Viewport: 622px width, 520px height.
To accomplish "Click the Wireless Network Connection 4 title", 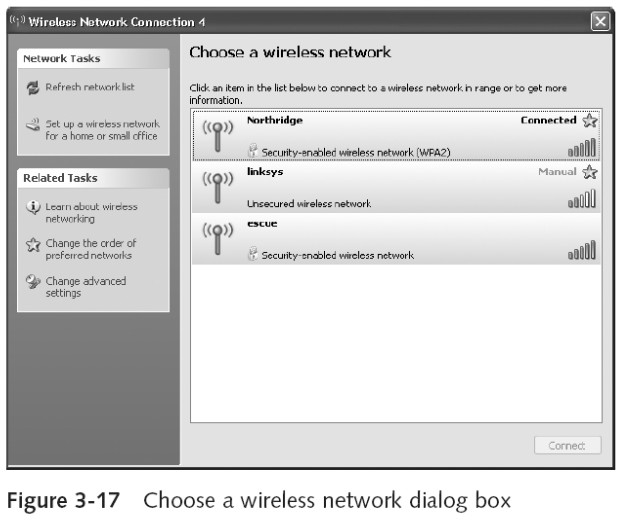I will coord(117,22).
